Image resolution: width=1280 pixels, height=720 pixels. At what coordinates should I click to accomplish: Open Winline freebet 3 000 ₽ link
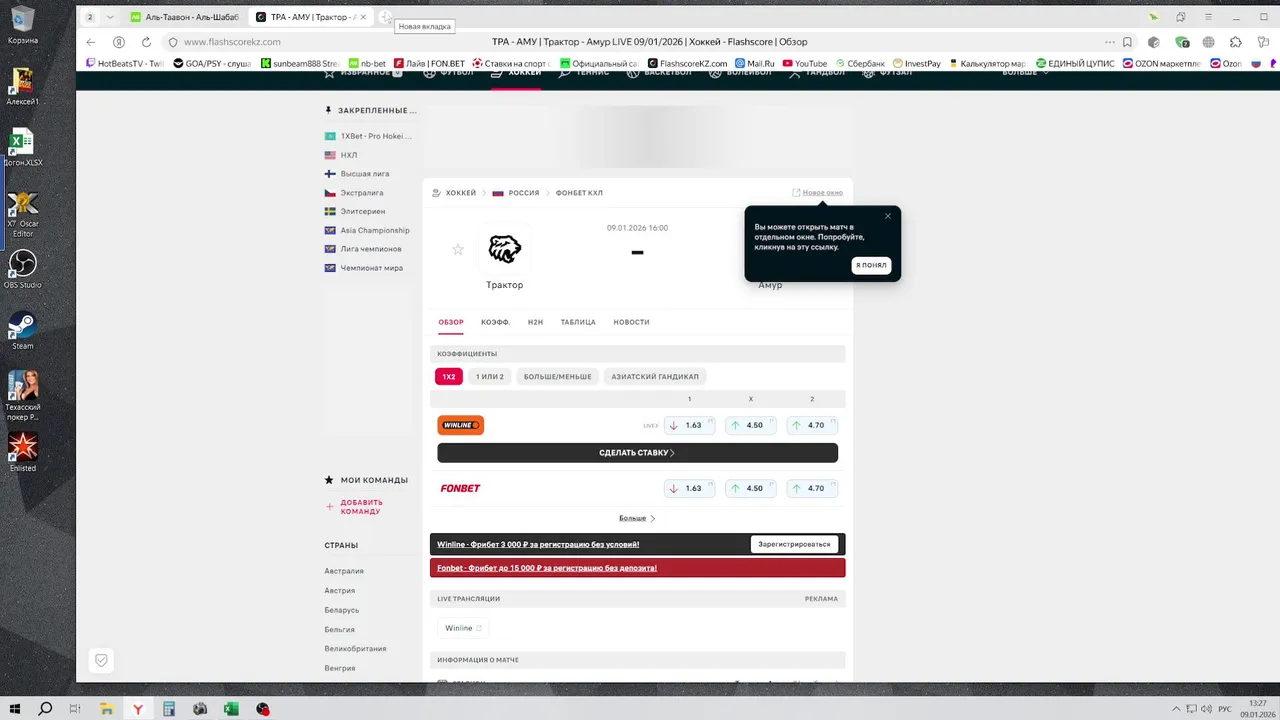[538, 545]
